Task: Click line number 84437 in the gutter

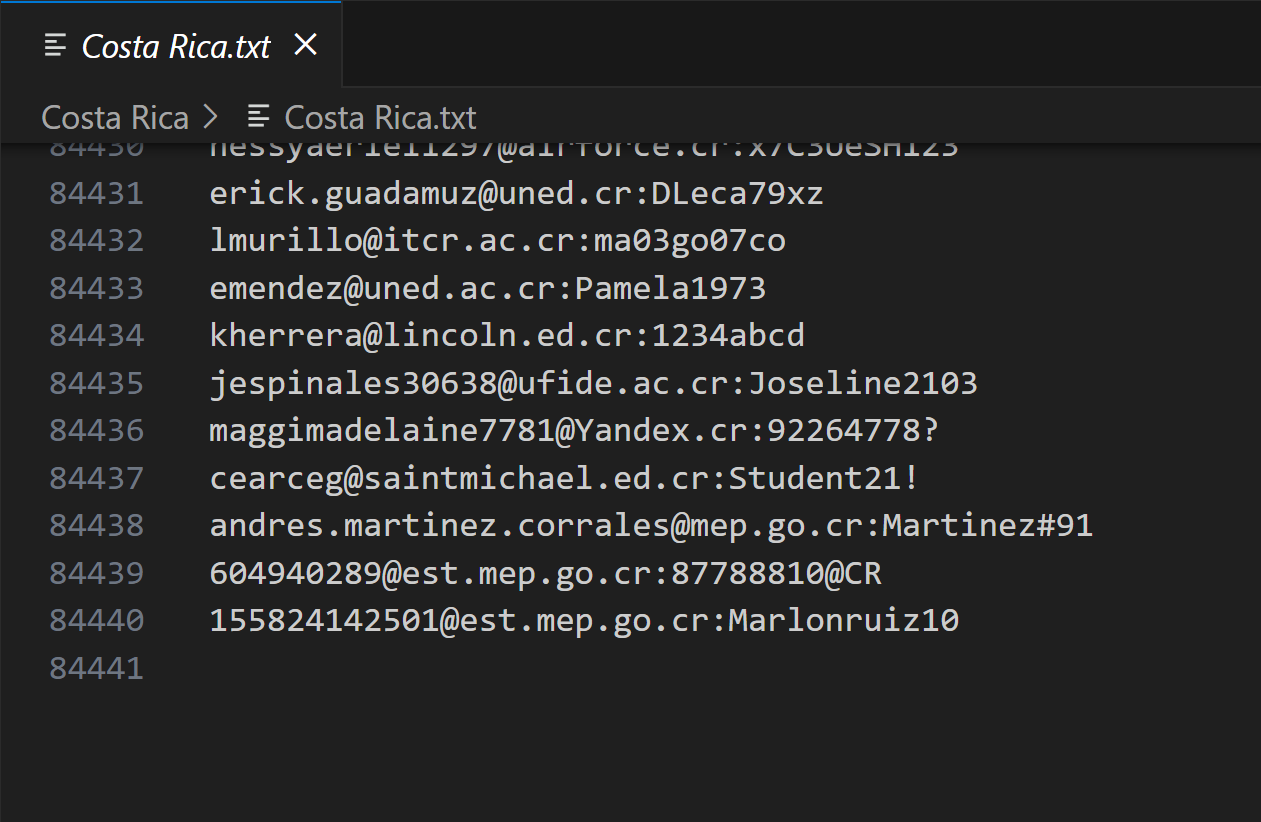Action: coord(97,478)
